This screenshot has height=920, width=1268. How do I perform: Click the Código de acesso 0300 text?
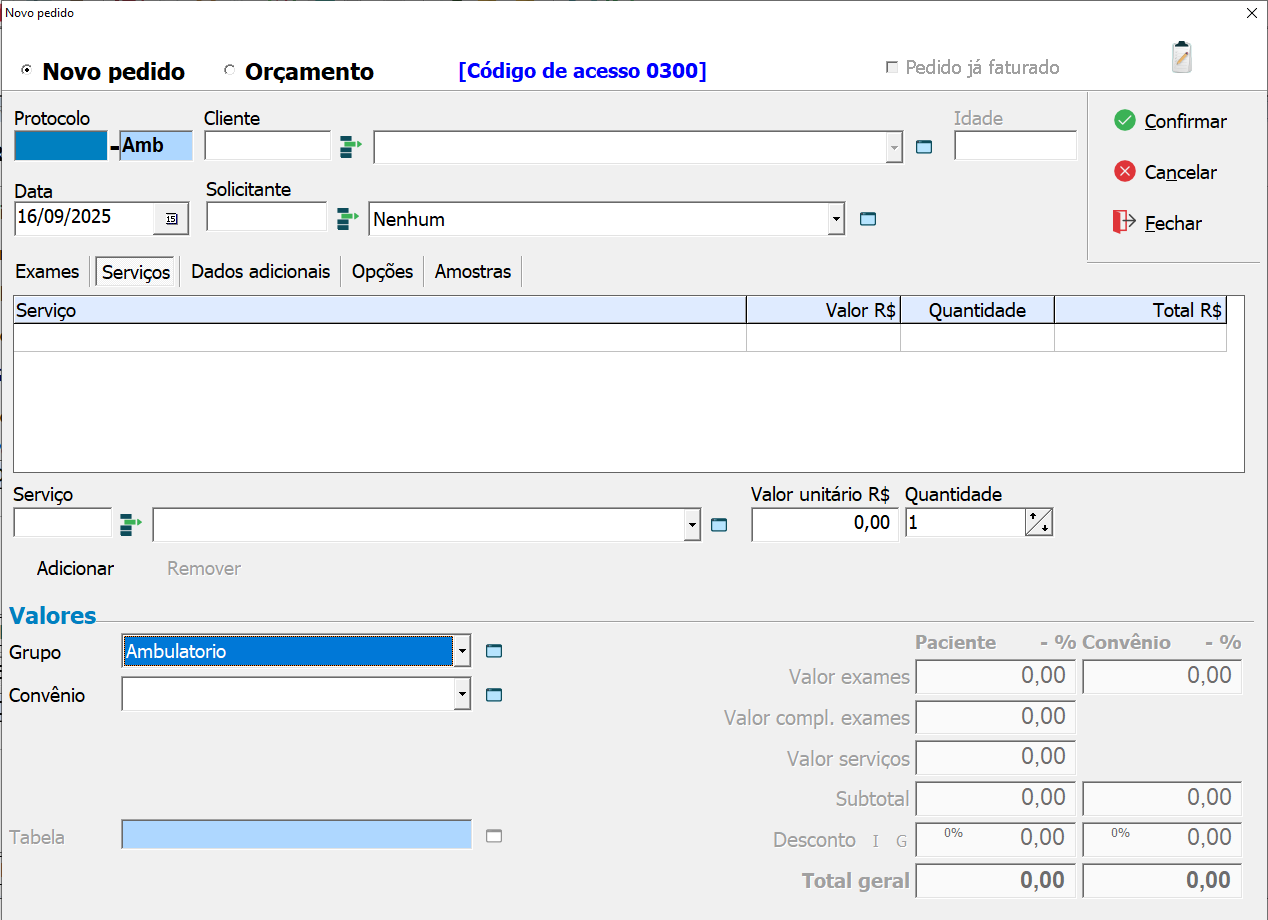[x=582, y=71]
